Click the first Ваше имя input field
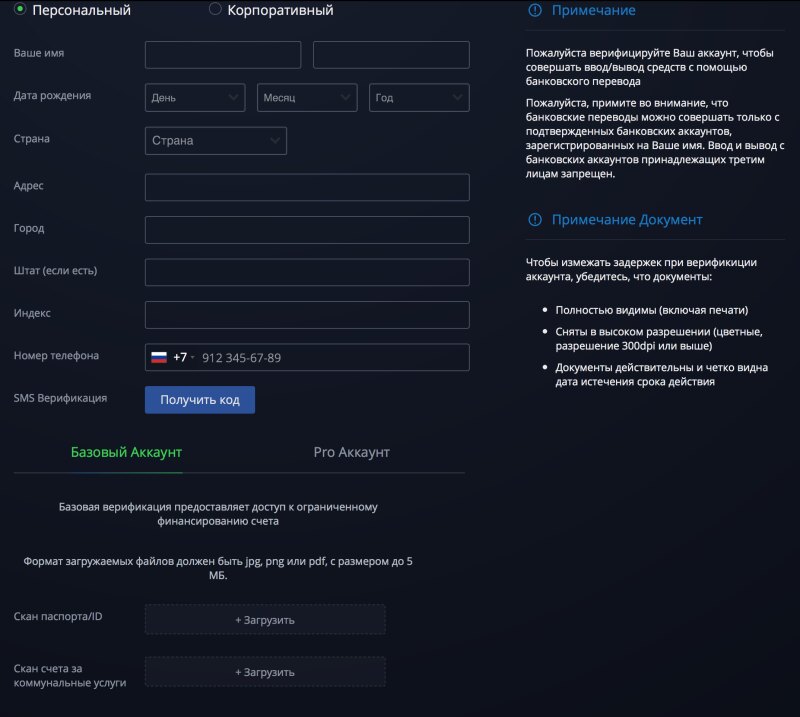Image resolution: width=800 pixels, height=717 pixels. pos(223,55)
